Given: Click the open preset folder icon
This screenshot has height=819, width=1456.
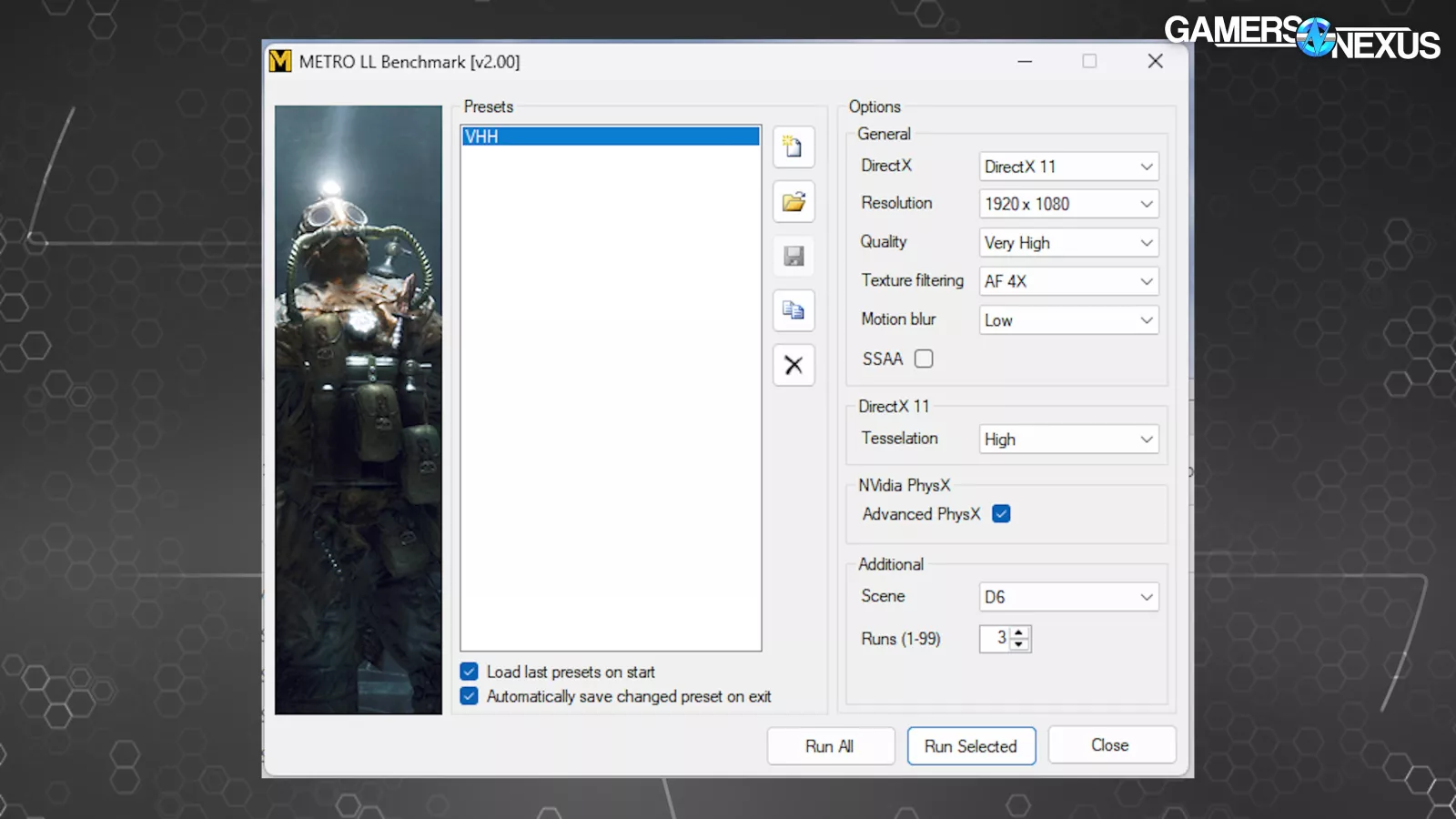Looking at the screenshot, I should (794, 202).
